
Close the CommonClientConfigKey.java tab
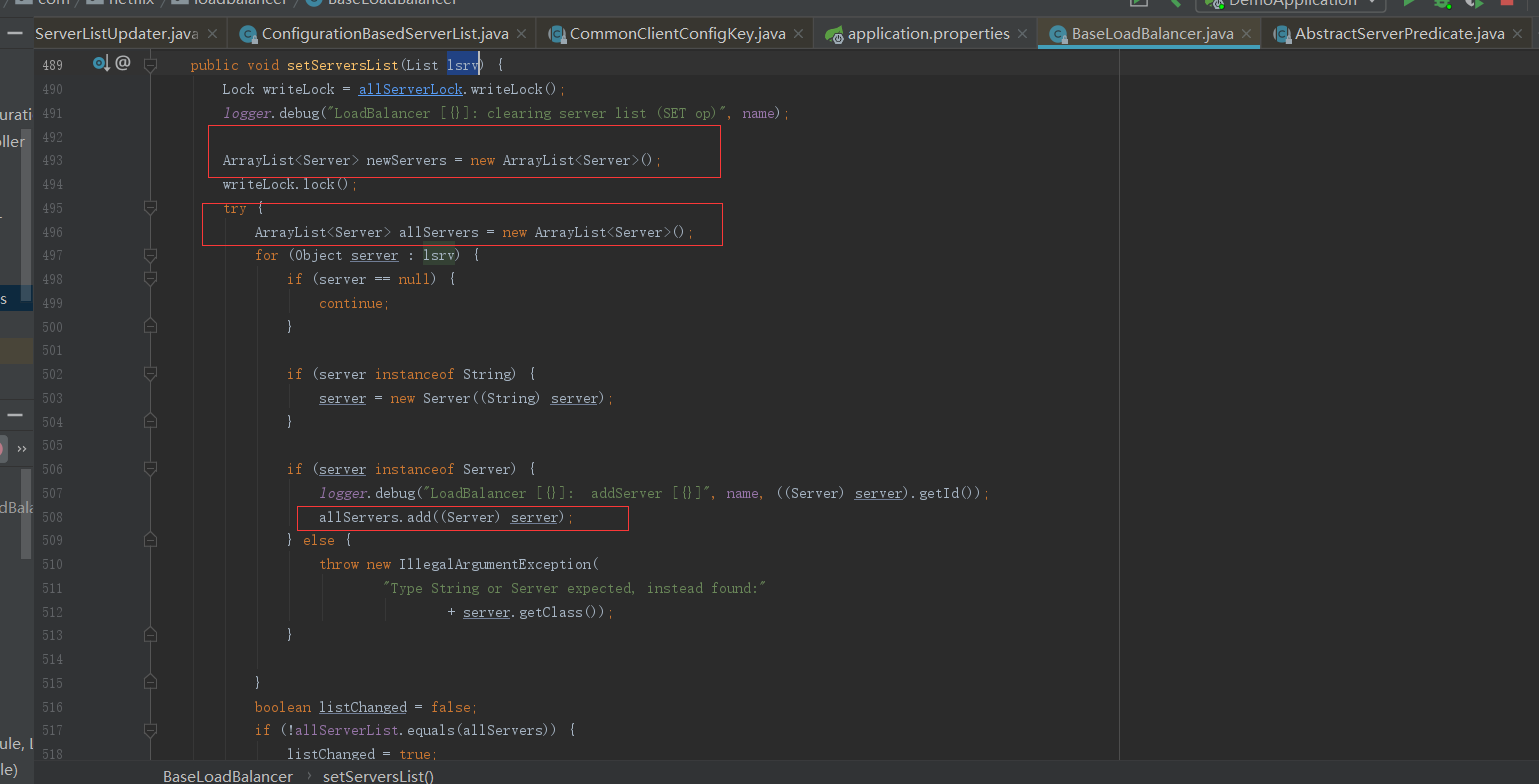(x=799, y=34)
